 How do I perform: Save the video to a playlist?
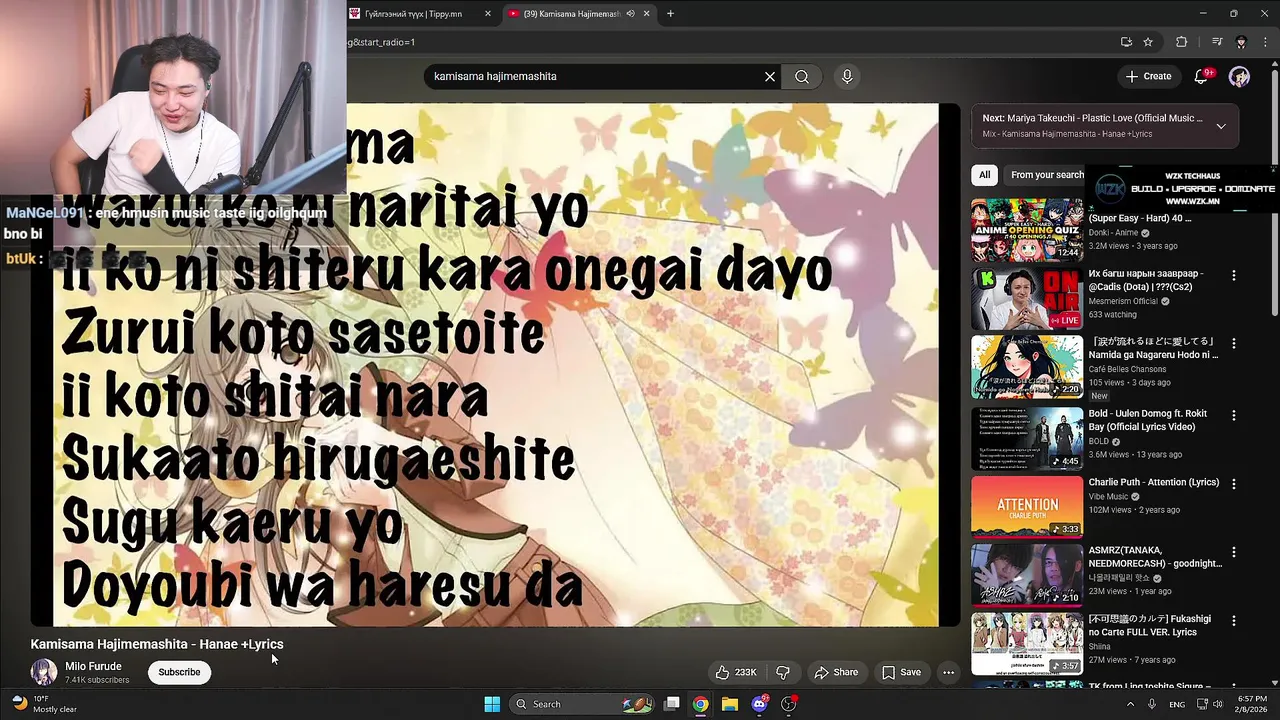coord(901,672)
